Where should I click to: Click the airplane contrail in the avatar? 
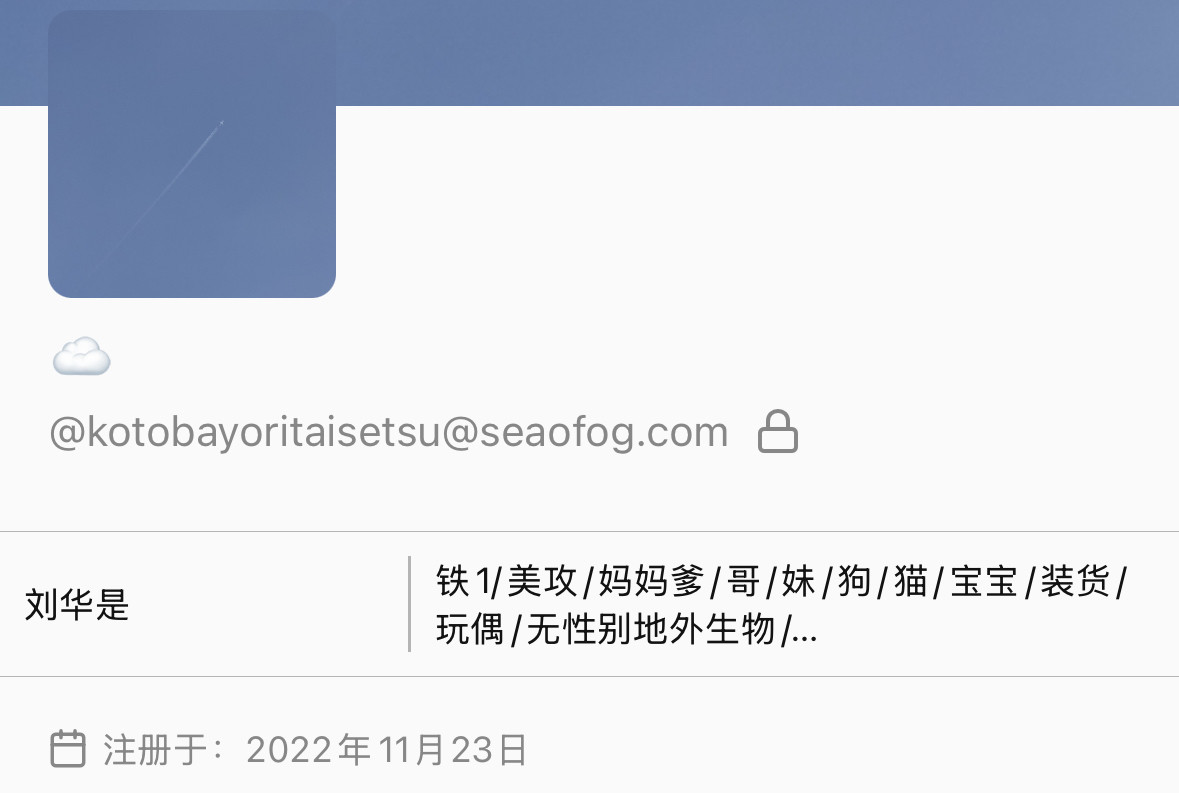159,195
